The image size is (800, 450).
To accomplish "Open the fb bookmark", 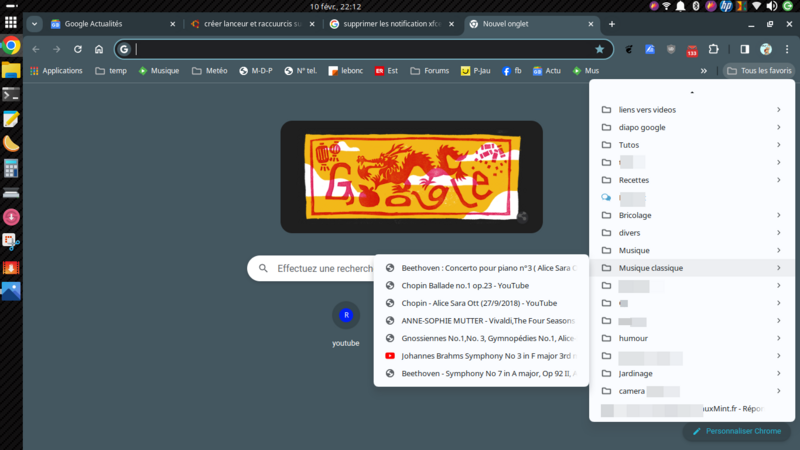I will point(512,71).
